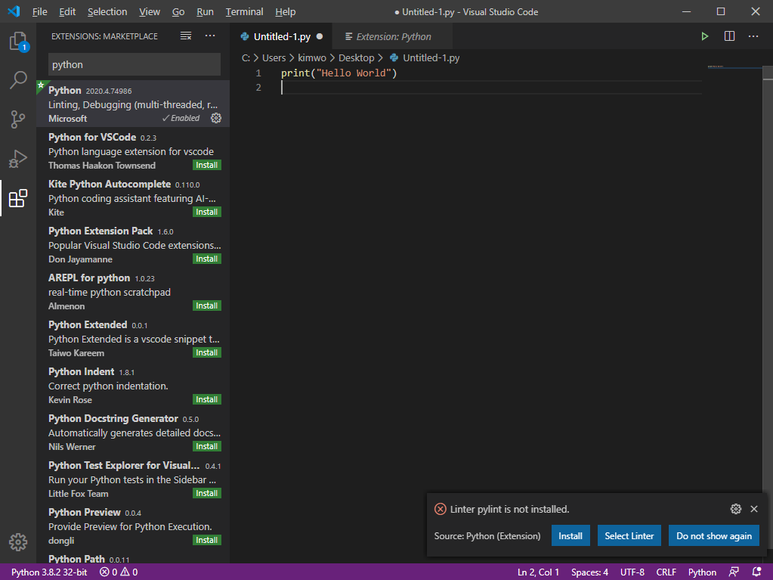Open Python Path extension entry
The height and width of the screenshot is (580, 773).
[133, 558]
